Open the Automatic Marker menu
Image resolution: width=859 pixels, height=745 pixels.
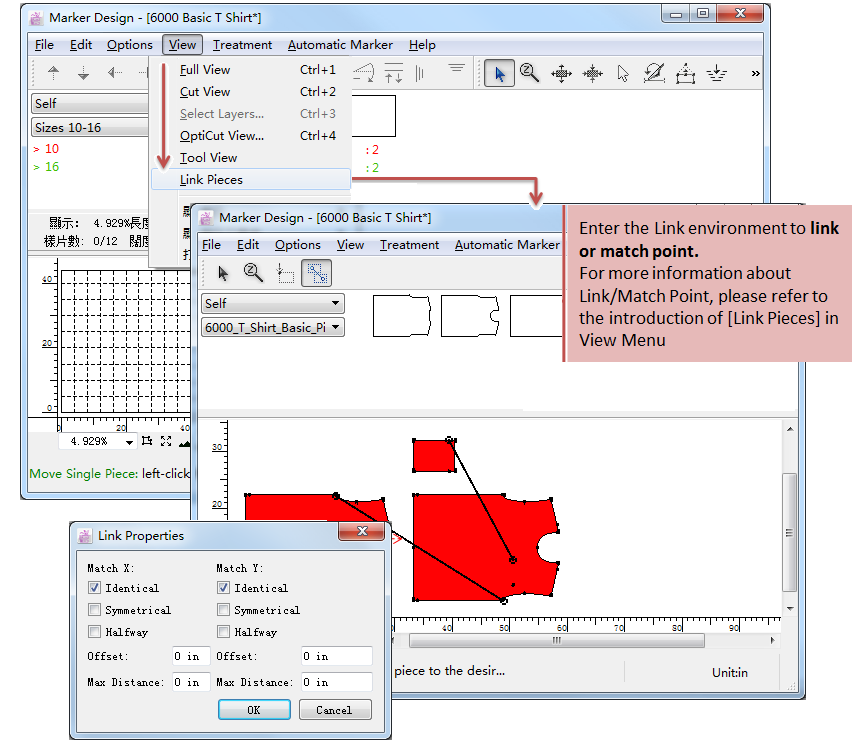pos(340,45)
